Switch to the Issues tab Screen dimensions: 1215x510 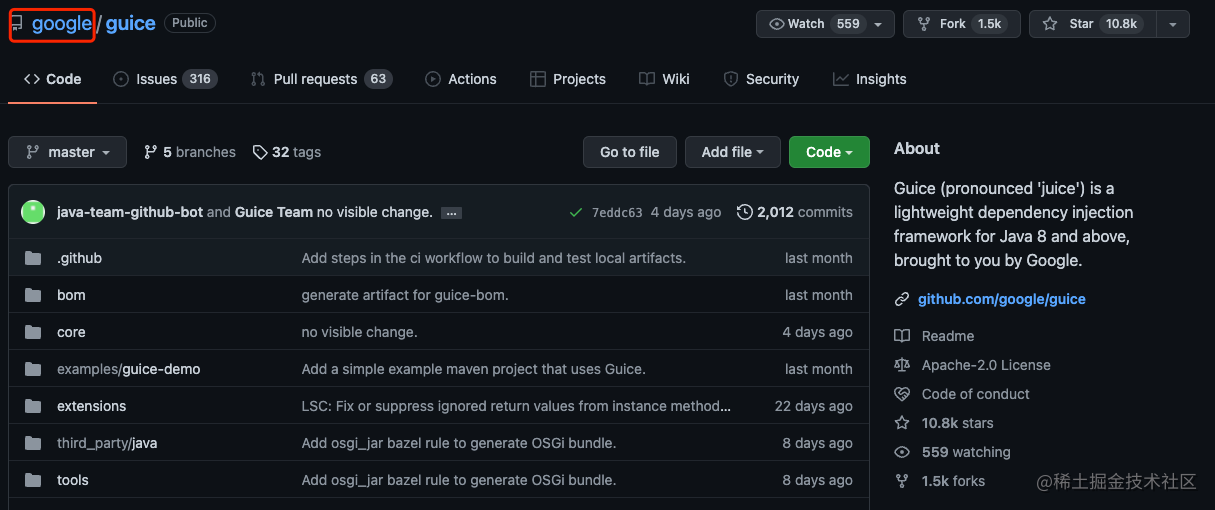pos(165,79)
